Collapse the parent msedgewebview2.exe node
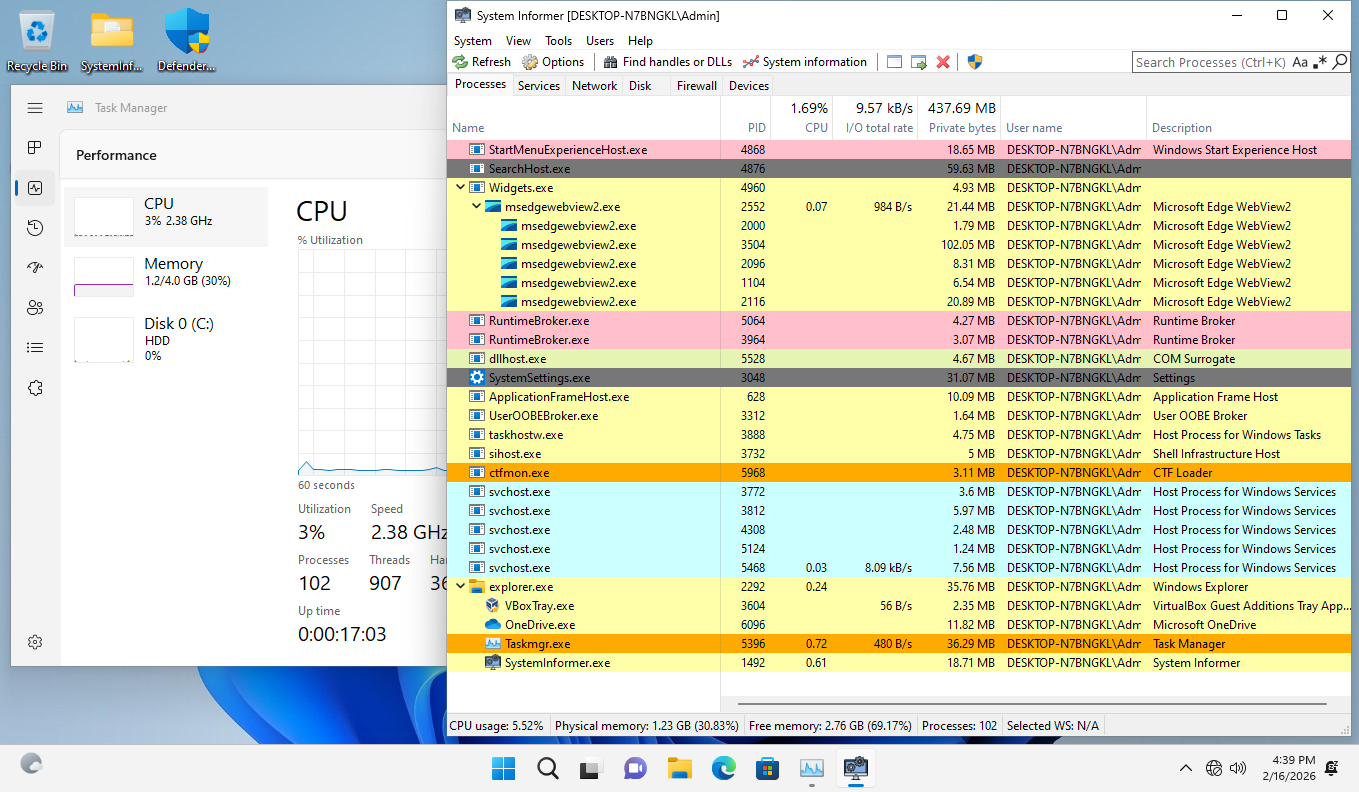 pos(477,207)
